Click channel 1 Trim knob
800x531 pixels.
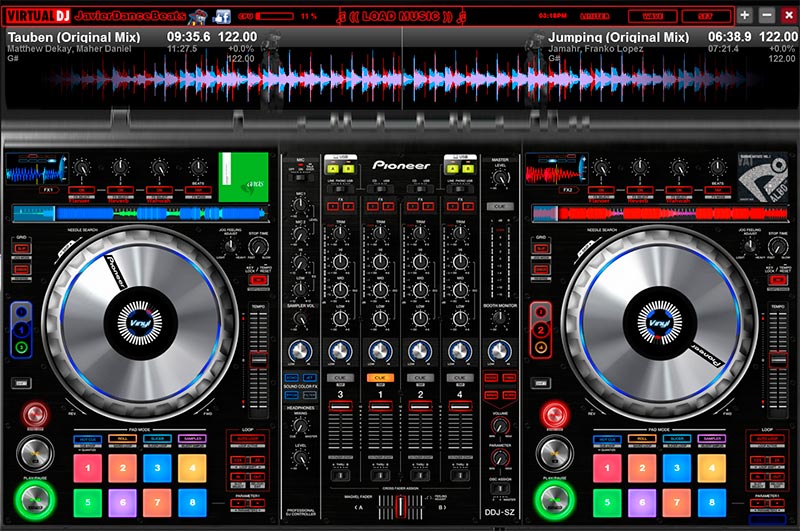[x=380, y=234]
